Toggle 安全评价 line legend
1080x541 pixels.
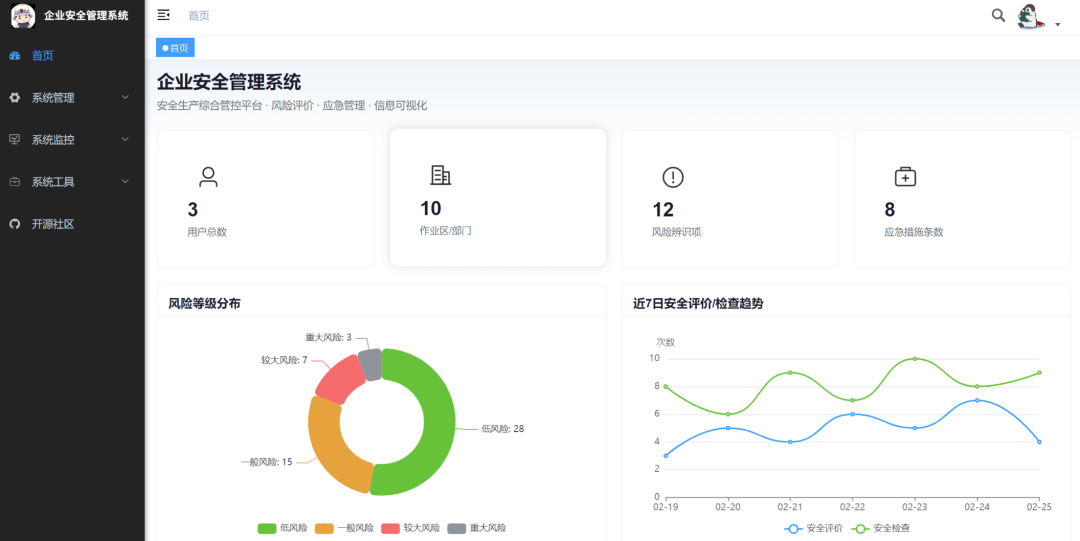[813, 529]
